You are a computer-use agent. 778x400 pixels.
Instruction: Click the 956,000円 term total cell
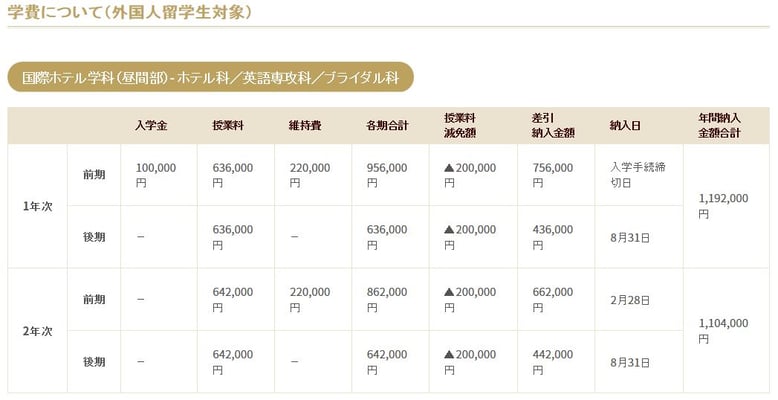387,175
